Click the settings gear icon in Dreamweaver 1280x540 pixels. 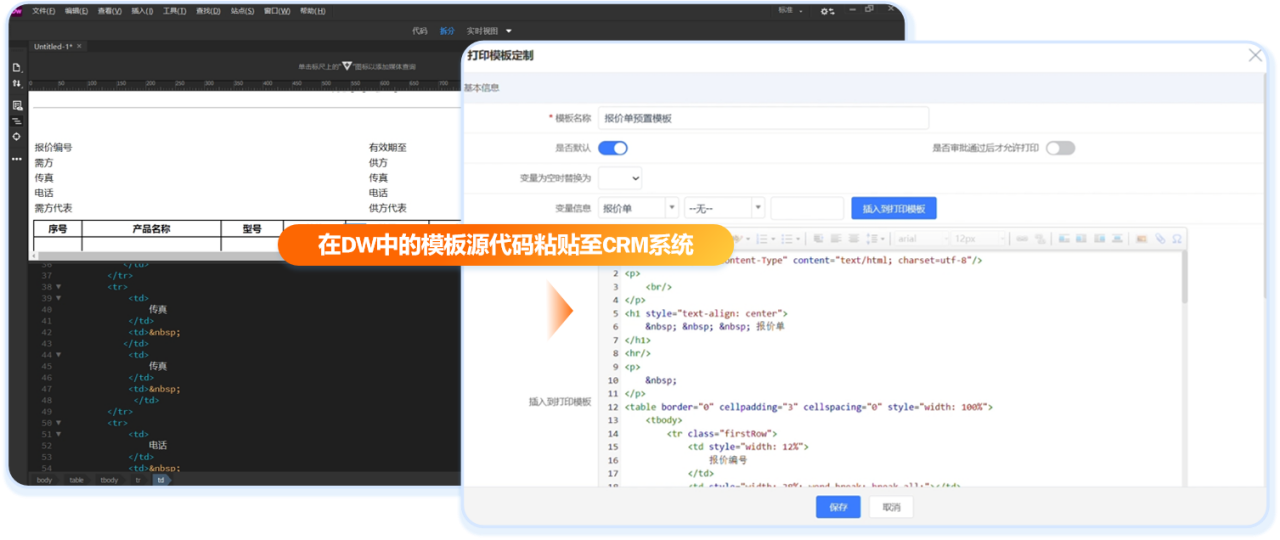826,11
